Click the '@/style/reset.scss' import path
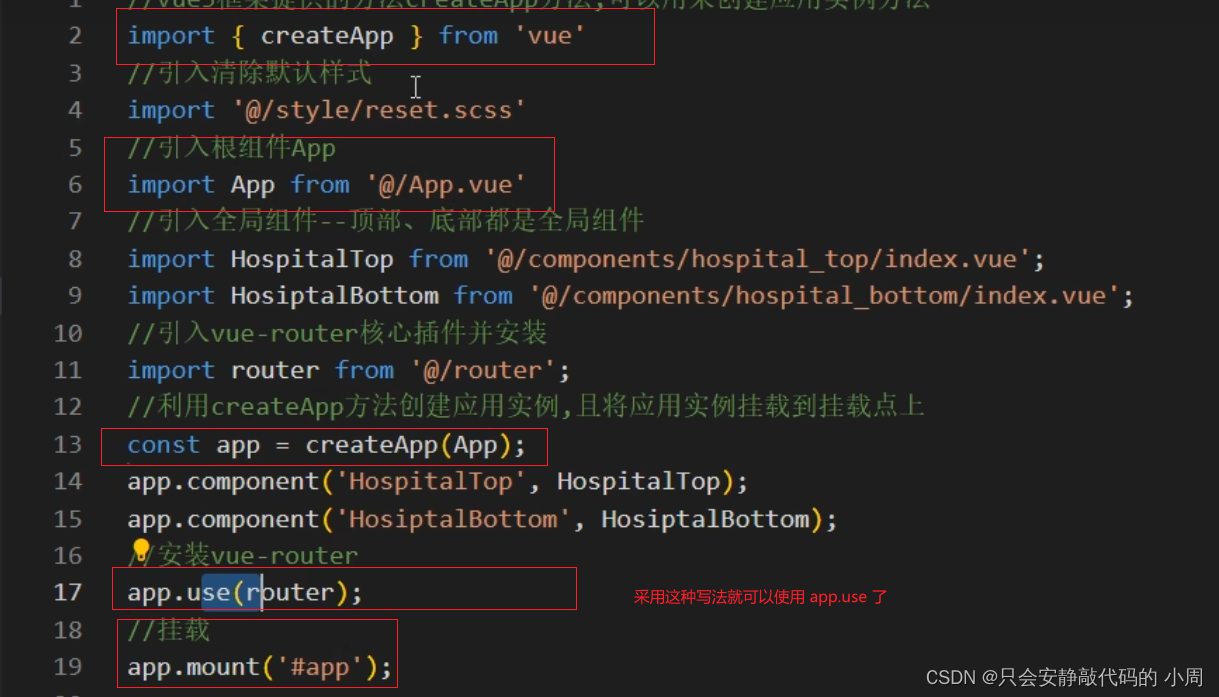Screen dimensions: 1219x697 378,110
